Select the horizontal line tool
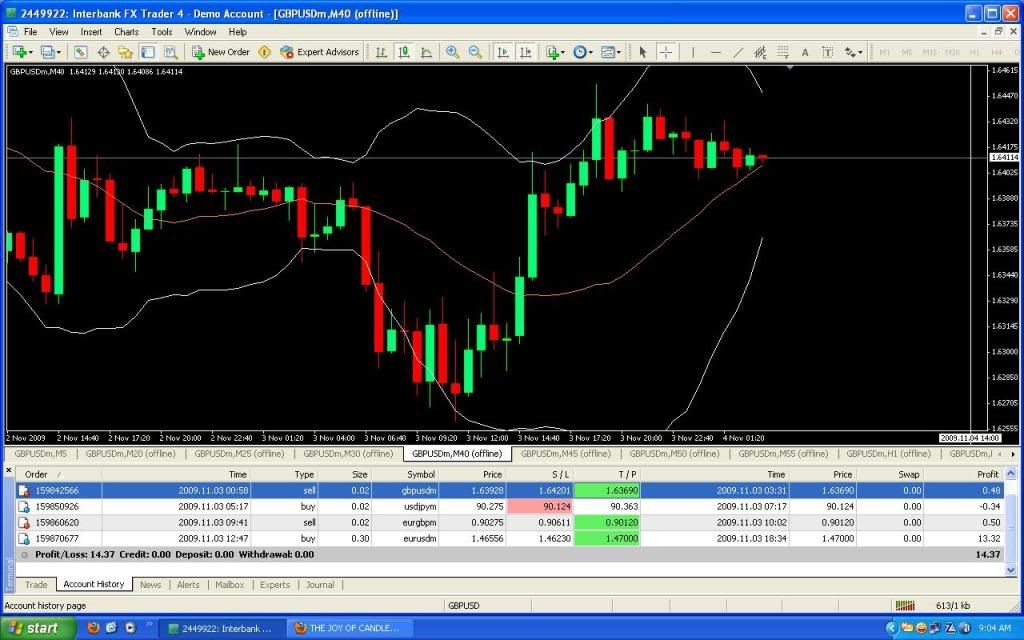This screenshot has height=640, width=1024. (716, 52)
